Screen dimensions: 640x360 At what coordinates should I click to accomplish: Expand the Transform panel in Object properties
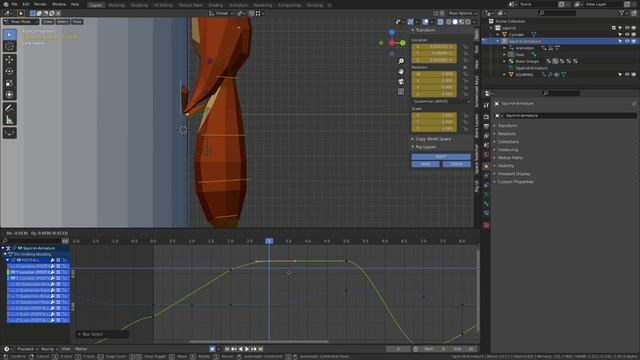[507, 126]
